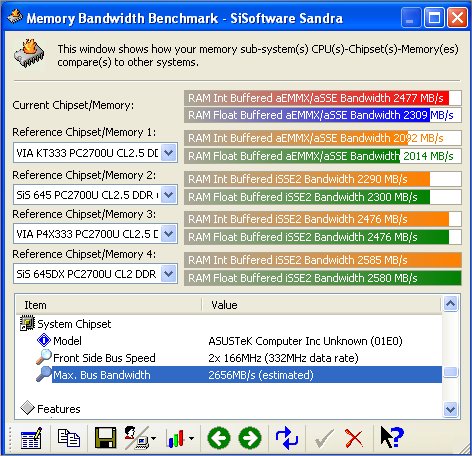Click the red RAM Int Buffered 2477 MB/s bar

pos(322,98)
